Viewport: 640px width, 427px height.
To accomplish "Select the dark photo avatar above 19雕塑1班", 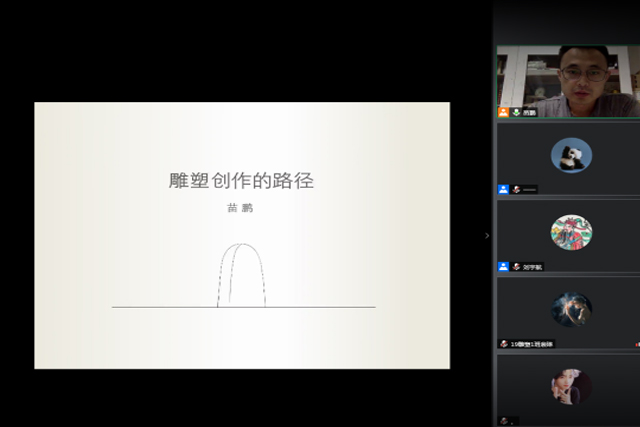I will point(571,309).
